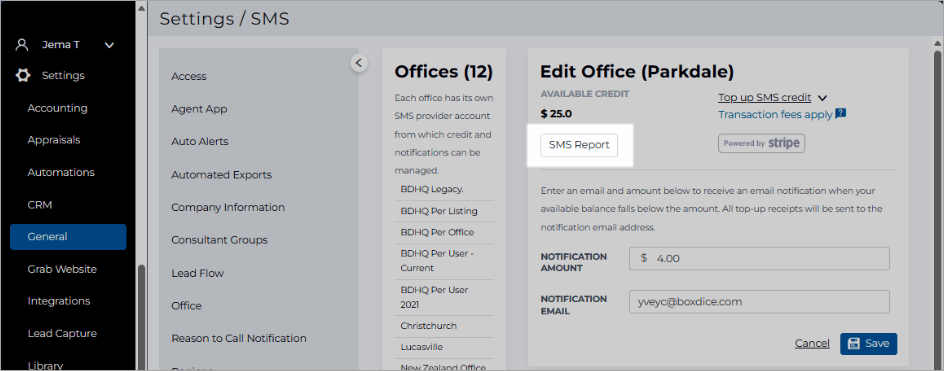Open the Automations settings item
The image size is (944, 371).
(x=61, y=172)
